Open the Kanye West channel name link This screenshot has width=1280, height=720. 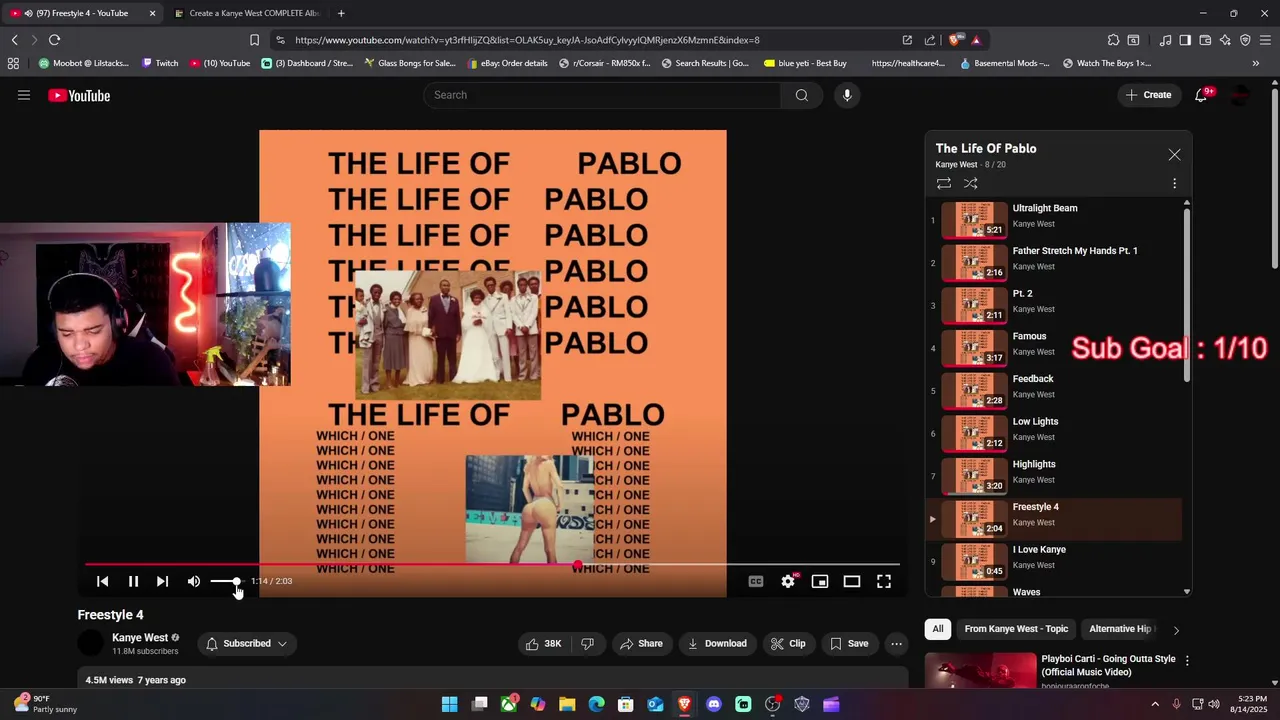pos(140,638)
